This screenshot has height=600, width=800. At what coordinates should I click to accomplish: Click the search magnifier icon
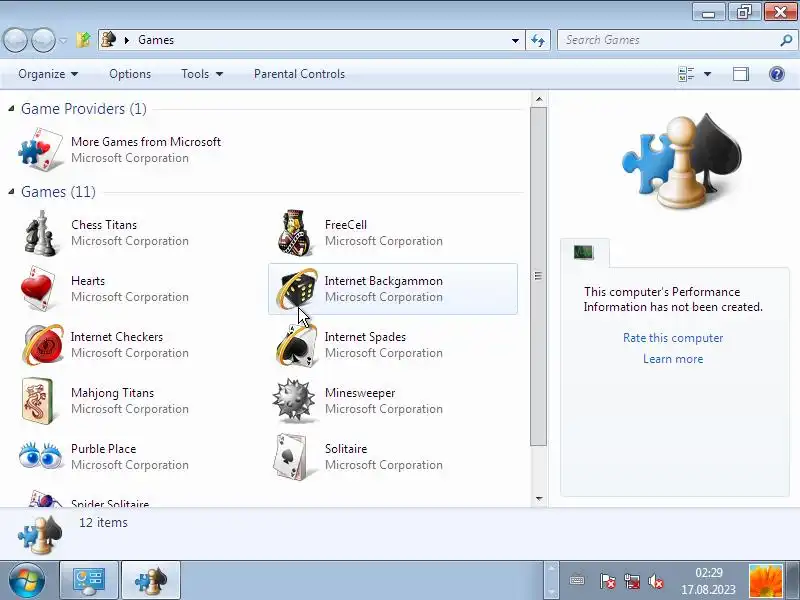point(786,40)
